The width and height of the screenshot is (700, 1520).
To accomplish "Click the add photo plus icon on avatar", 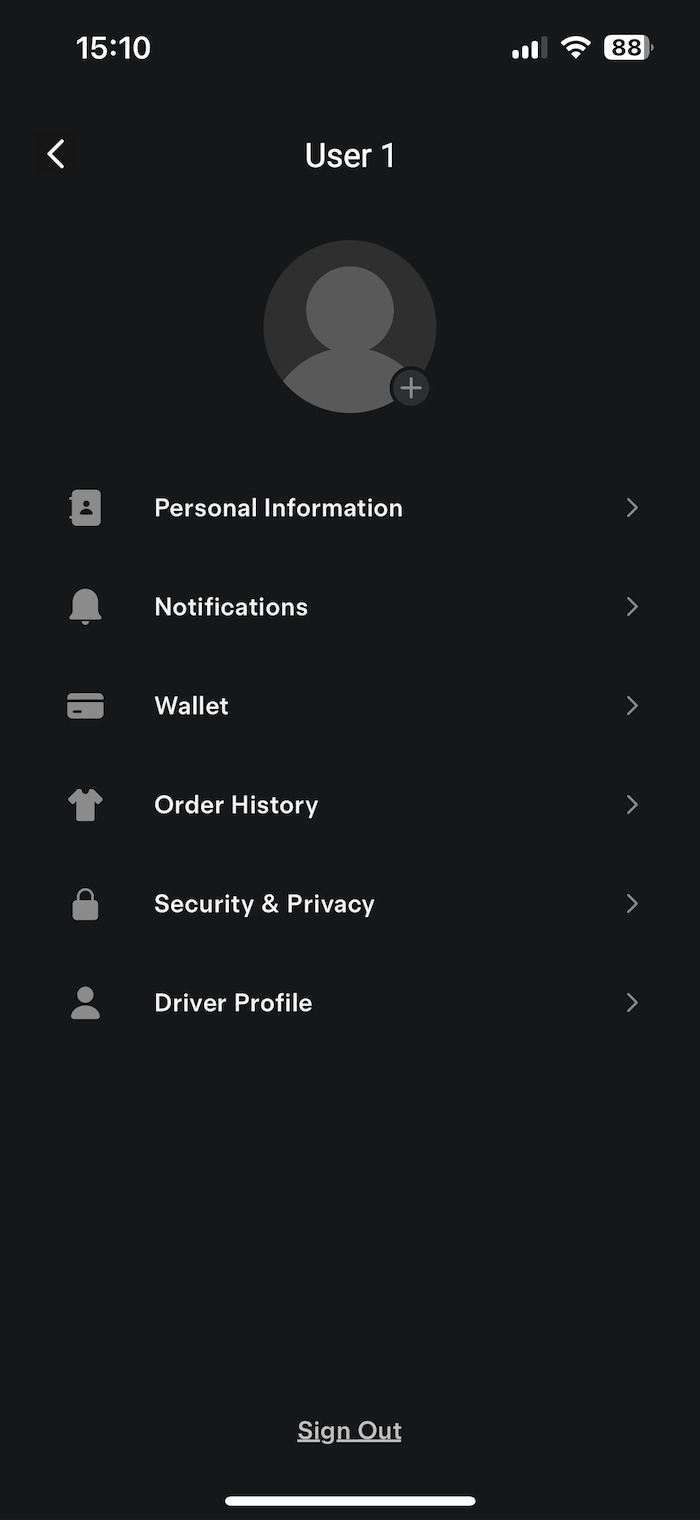I will 411,388.
